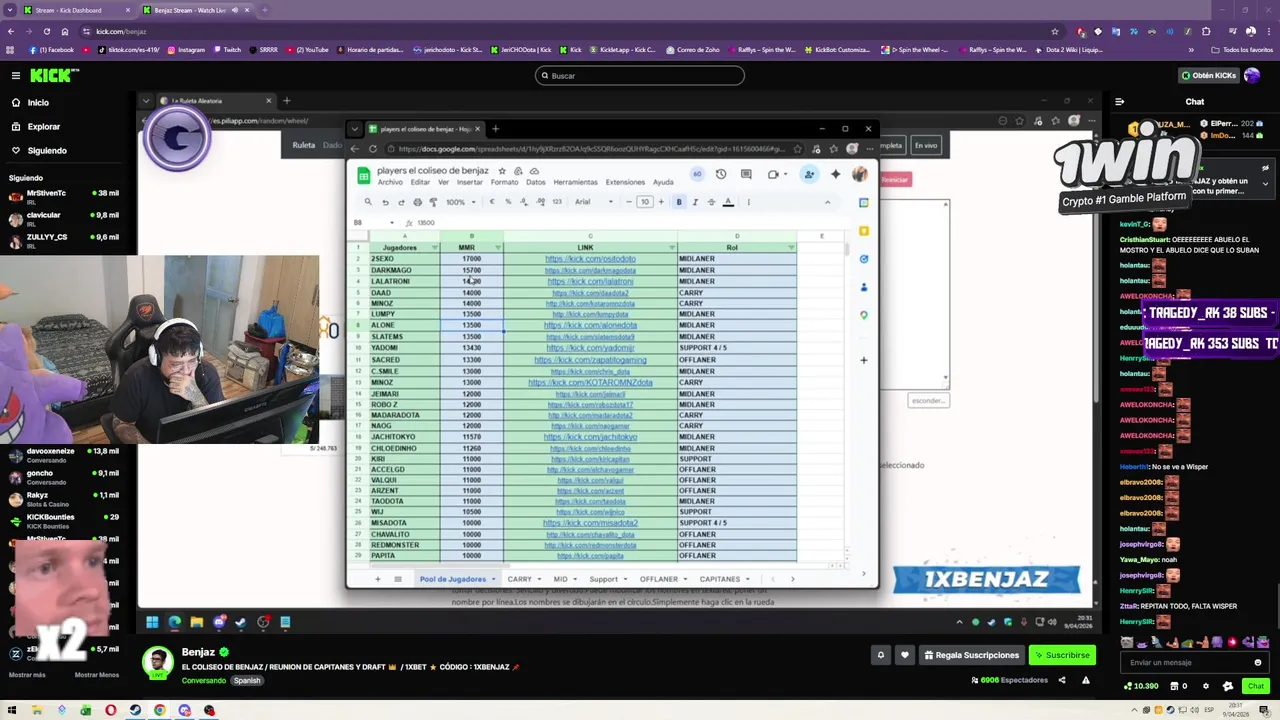The width and height of the screenshot is (1280, 720).
Task: Increase font size with plus button
Action: [x=661, y=202]
